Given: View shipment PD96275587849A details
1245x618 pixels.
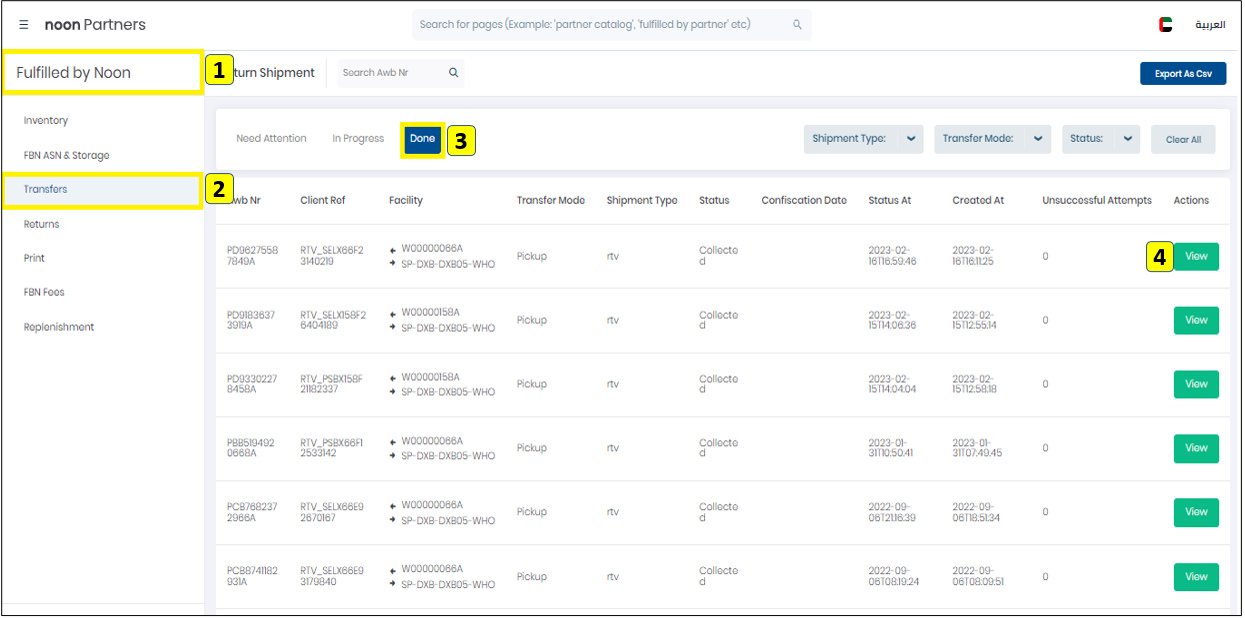Looking at the screenshot, I should (1196, 256).
